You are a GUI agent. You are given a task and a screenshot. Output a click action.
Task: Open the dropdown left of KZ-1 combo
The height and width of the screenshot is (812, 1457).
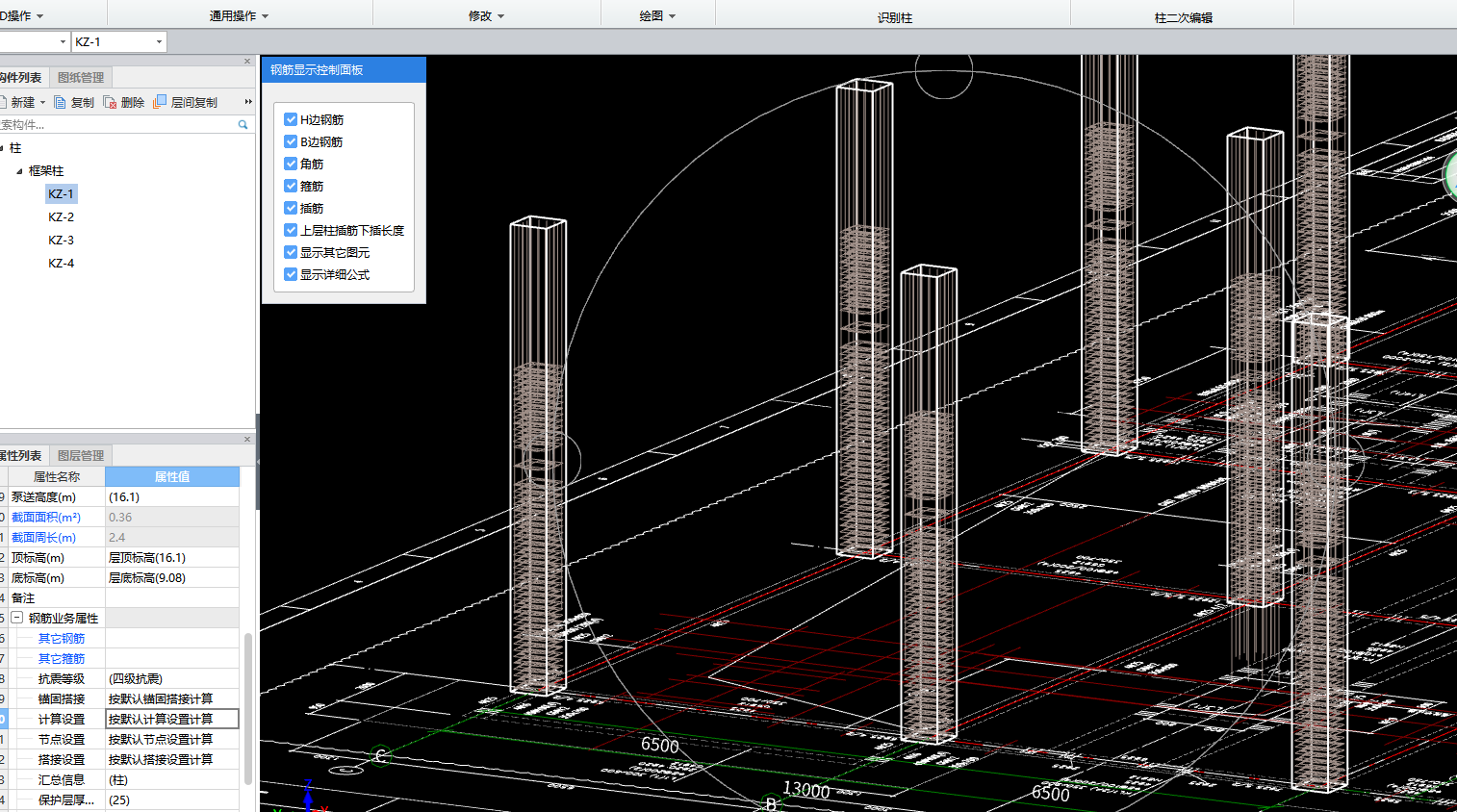(63, 42)
